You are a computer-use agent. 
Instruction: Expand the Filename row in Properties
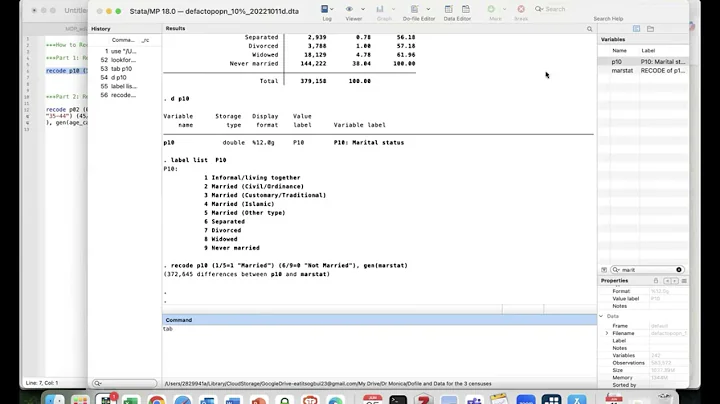pos(607,333)
